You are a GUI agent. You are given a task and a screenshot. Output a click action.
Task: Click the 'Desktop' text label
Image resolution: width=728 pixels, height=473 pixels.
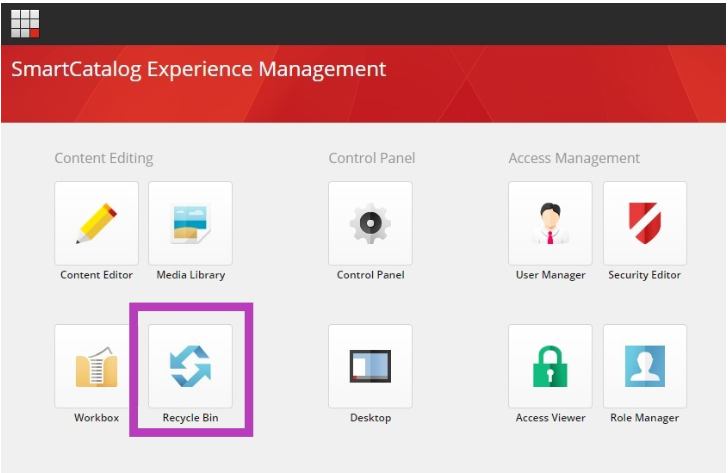370,418
